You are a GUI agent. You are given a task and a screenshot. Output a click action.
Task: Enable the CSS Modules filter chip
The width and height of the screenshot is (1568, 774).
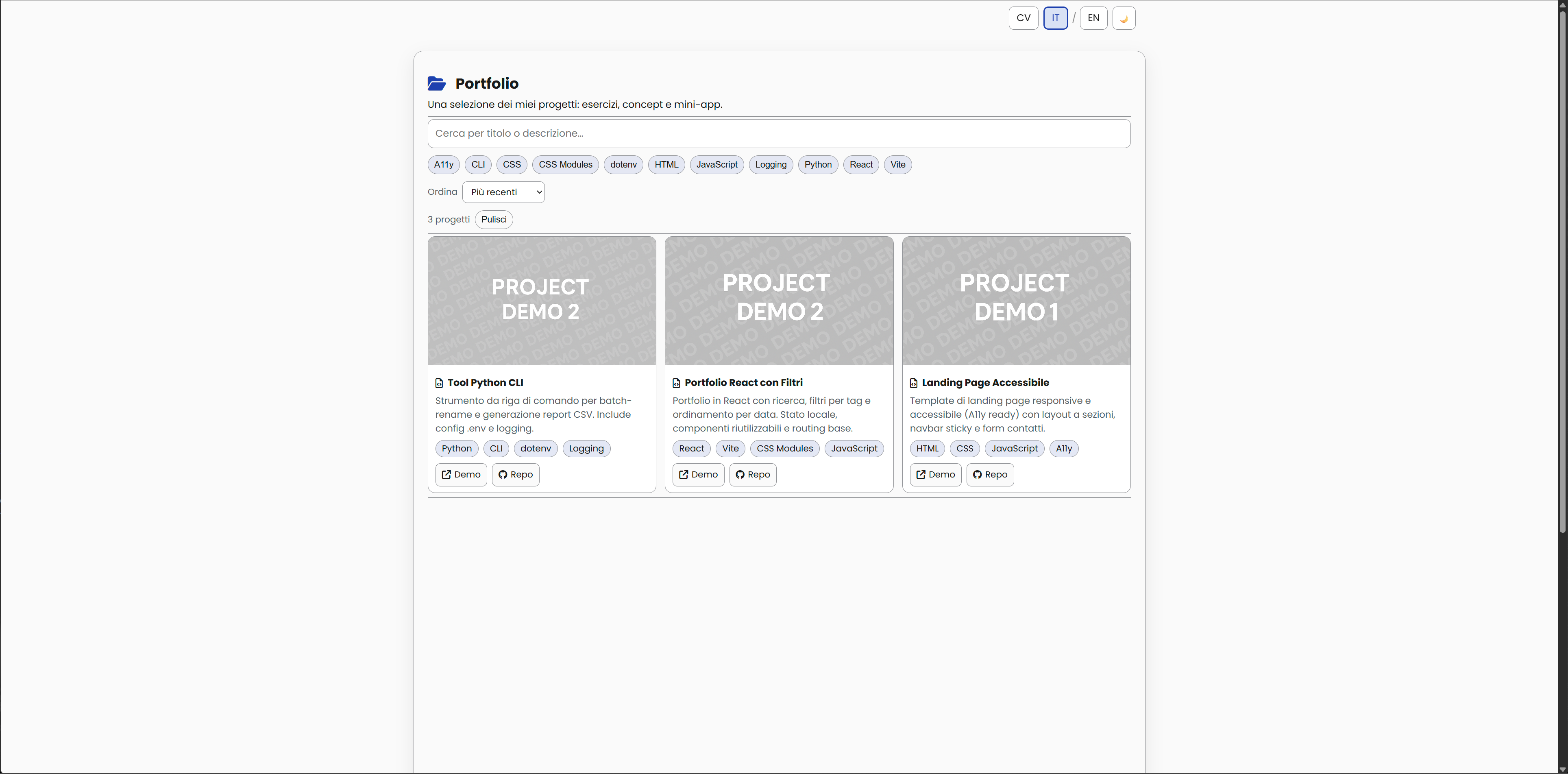tap(565, 164)
